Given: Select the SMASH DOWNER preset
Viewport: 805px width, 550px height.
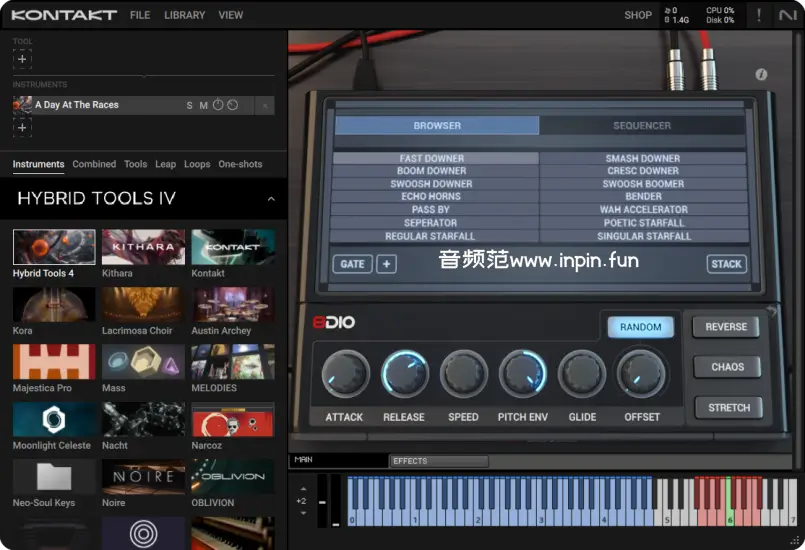Looking at the screenshot, I should [643, 158].
